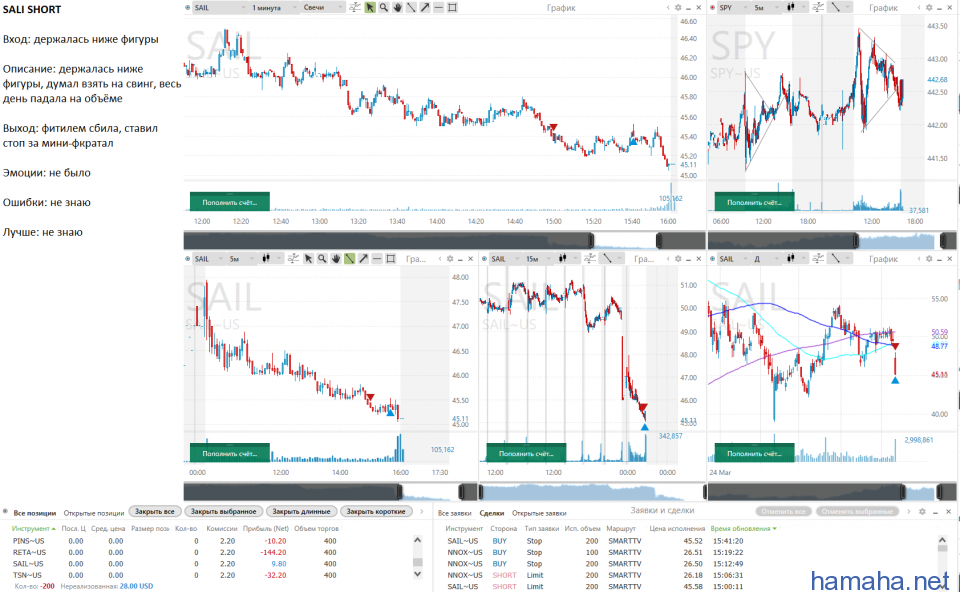Click 'Пополнить счёт...' on SAIL 1-minute chart
The height and width of the screenshot is (592, 960).
tap(230, 202)
